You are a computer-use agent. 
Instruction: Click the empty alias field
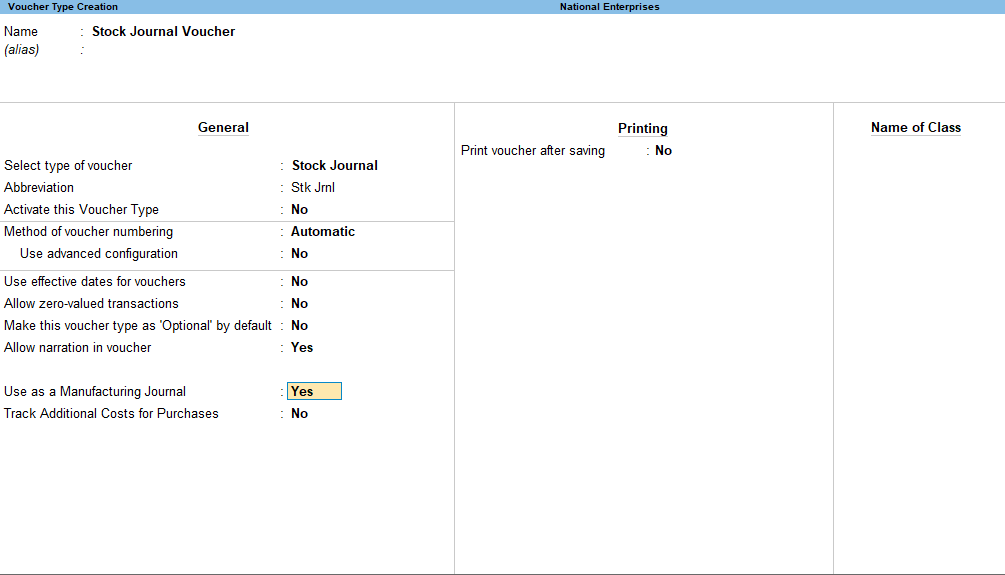point(163,50)
